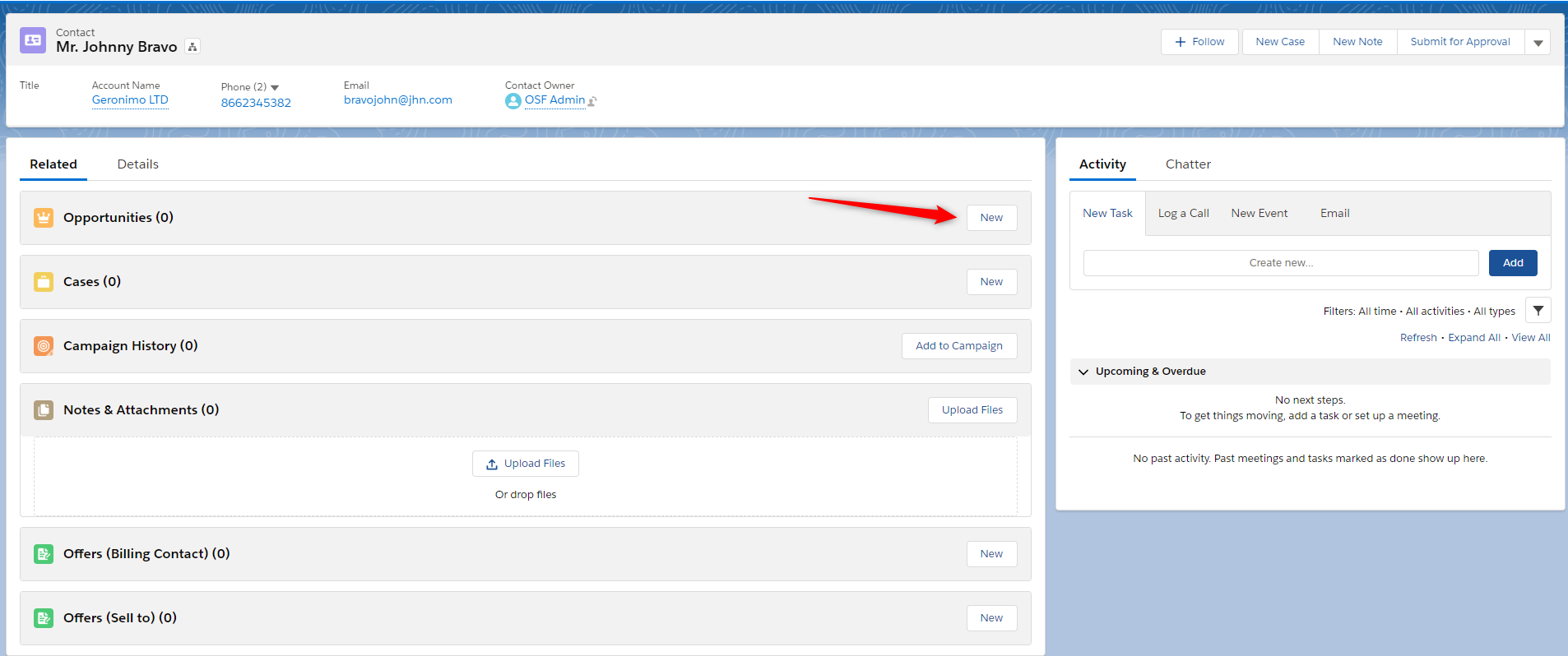
Task: Create a new Opportunity with New button
Action: [x=991, y=218]
